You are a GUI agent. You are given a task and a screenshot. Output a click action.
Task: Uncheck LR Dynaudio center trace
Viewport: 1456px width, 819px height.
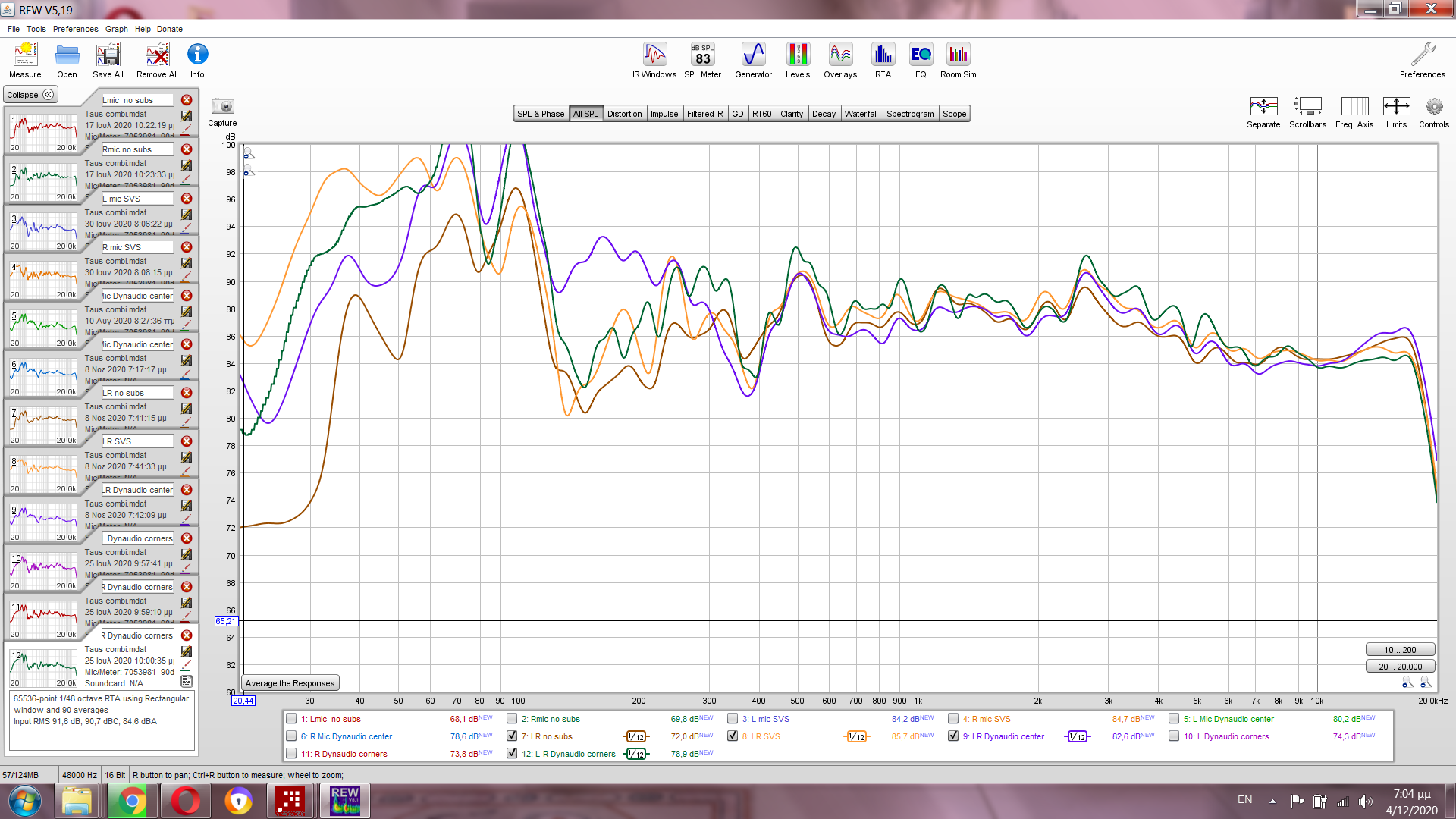pos(953,736)
